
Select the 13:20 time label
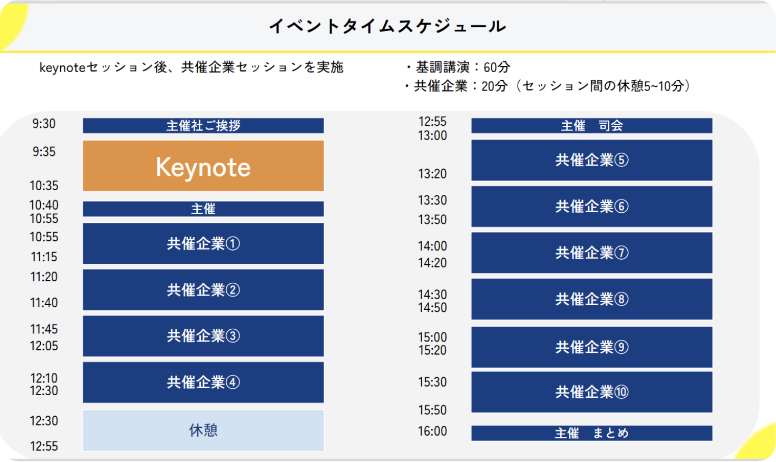[x=433, y=174]
